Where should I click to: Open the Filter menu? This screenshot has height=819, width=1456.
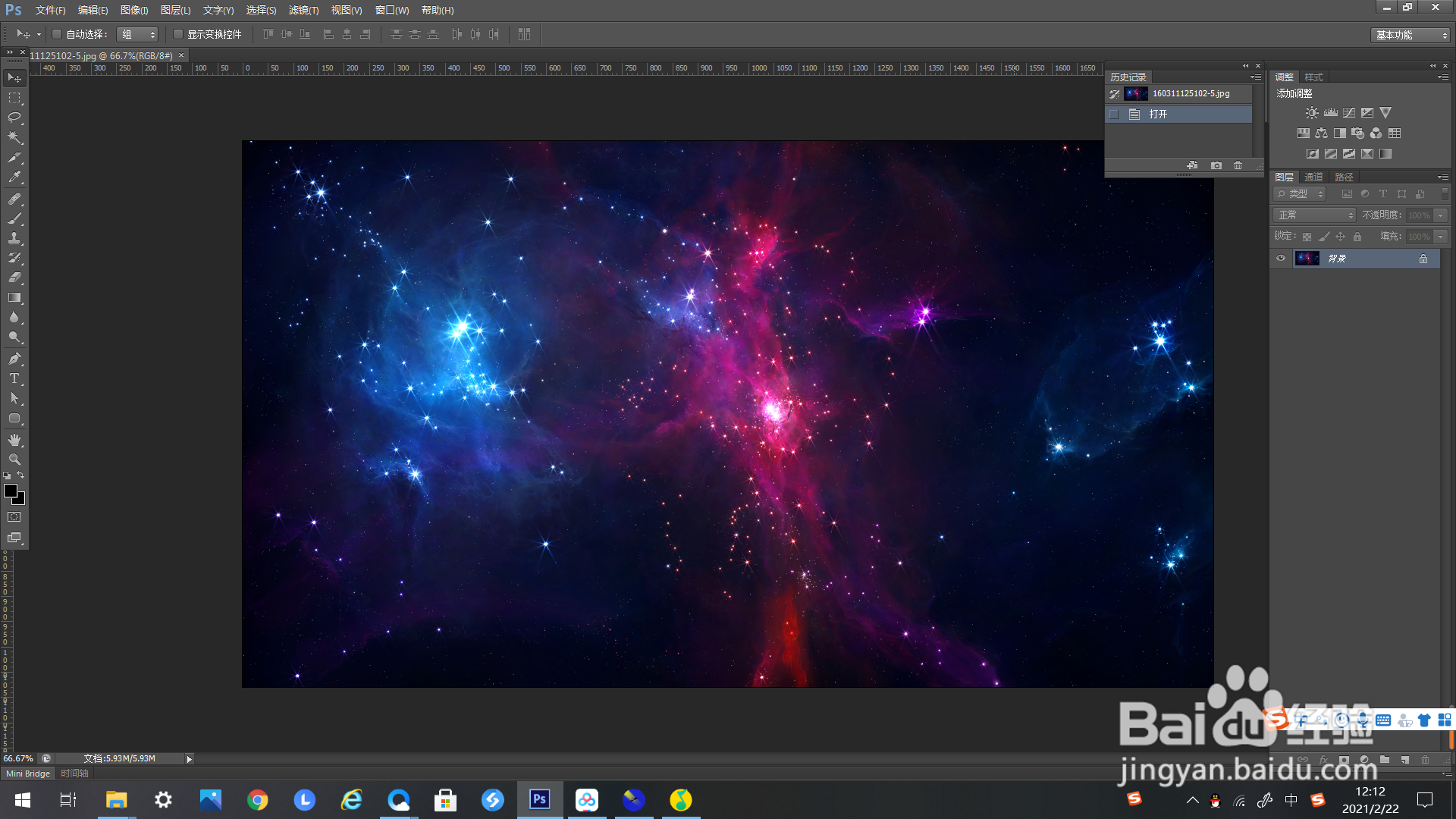(x=303, y=10)
